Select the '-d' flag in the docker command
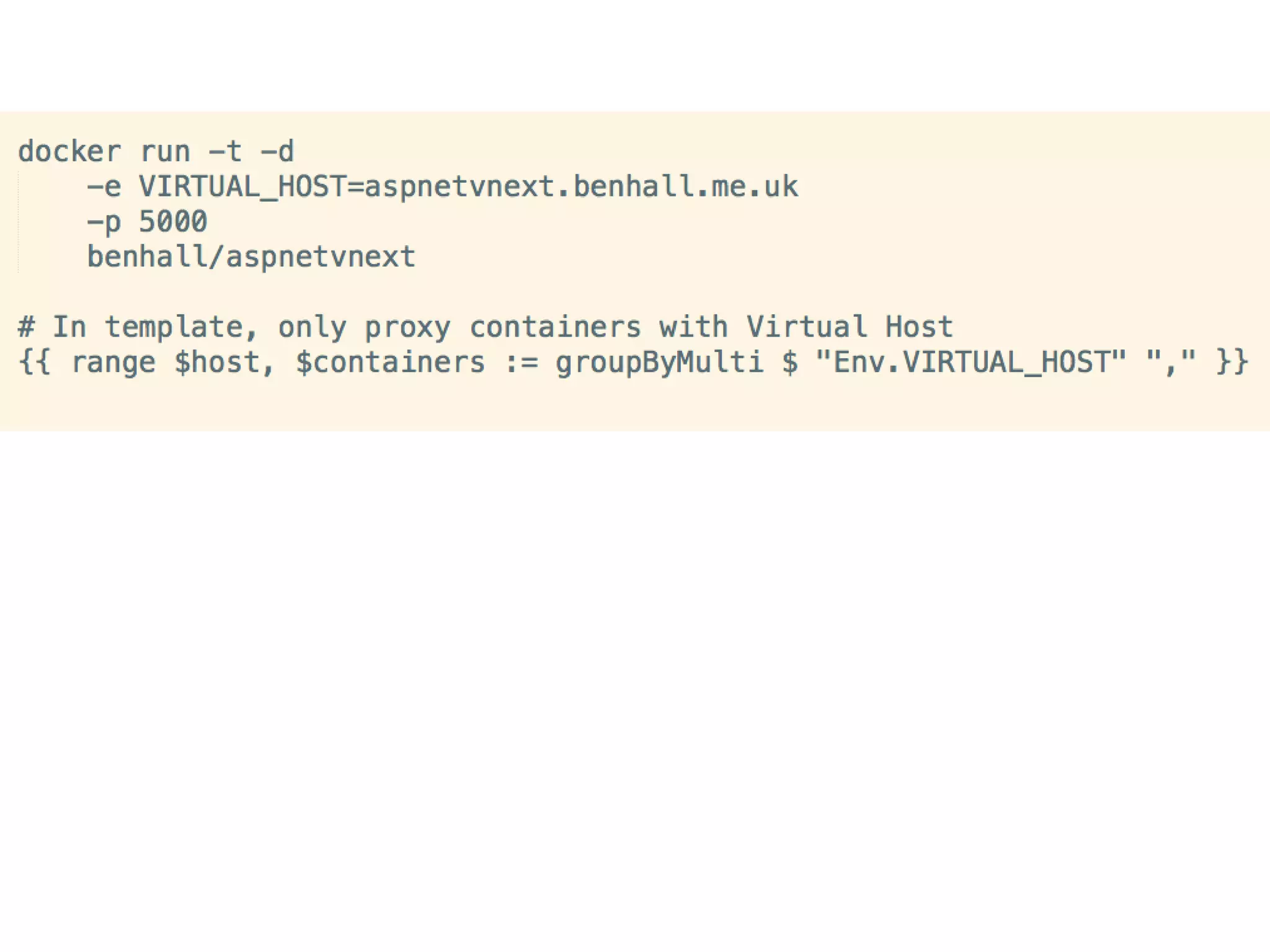This screenshot has width=1270, height=952. coord(277,152)
